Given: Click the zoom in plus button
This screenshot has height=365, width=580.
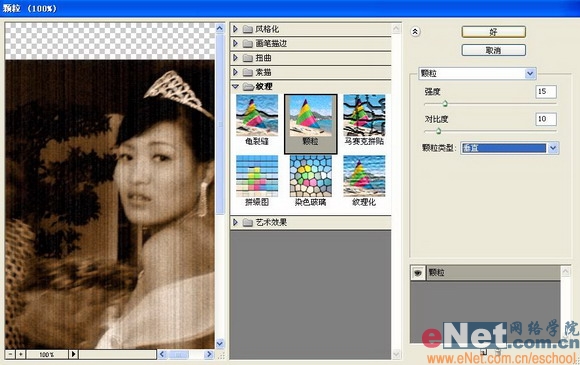Looking at the screenshot, I should [x=20, y=354].
